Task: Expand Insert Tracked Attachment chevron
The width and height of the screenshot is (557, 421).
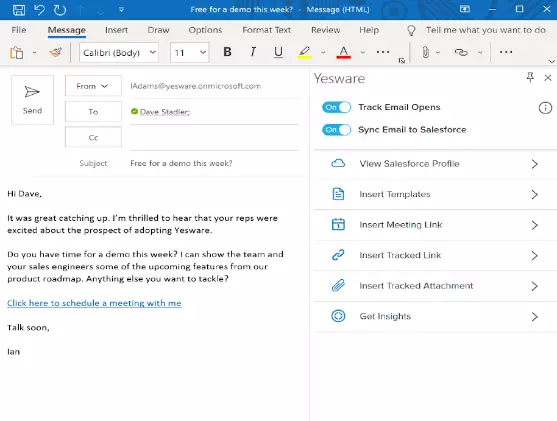Action: (x=535, y=286)
